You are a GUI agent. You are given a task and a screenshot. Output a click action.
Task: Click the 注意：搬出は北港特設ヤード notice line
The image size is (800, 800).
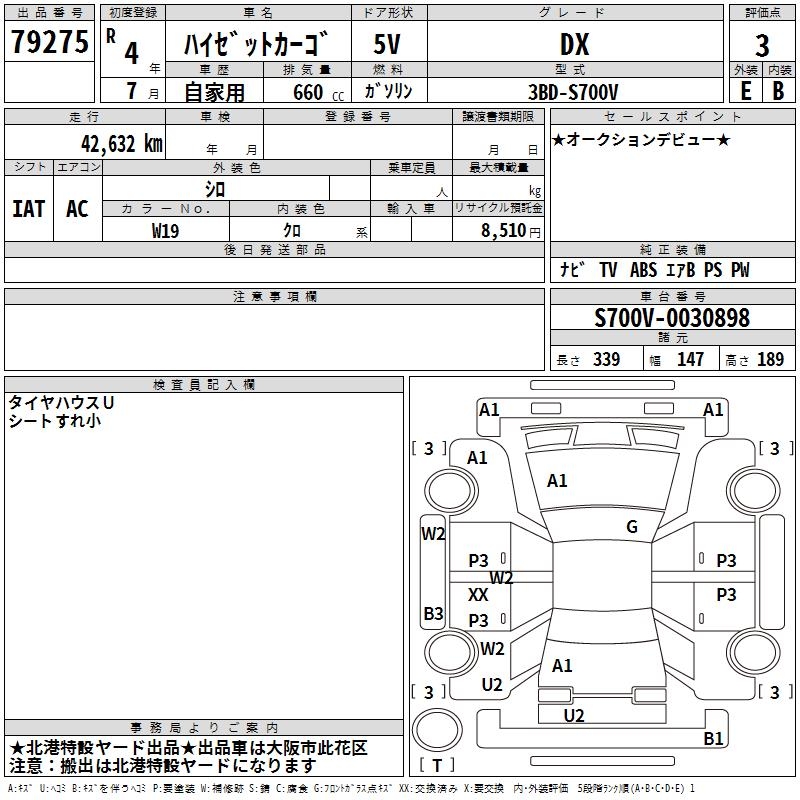pos(163,766)
